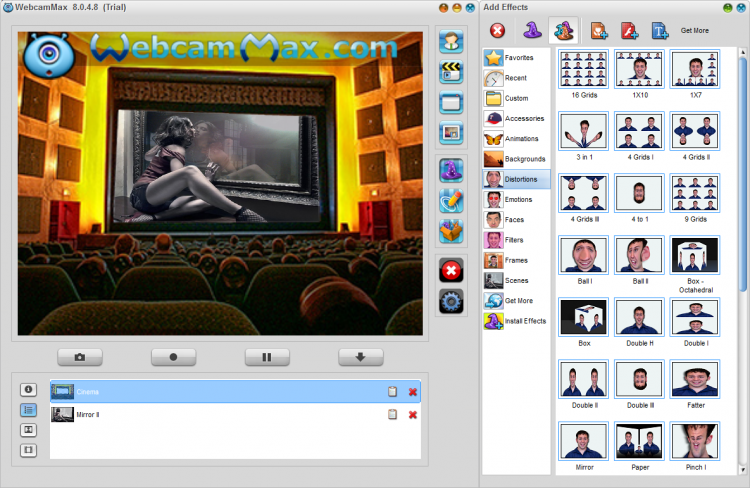Open the Custom category
The height and width of the screenshot is (488, 750).
pos(516,98)
